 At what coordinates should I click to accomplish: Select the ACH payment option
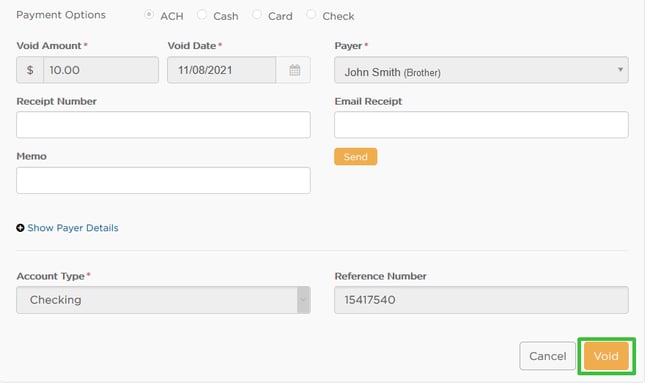149,15
